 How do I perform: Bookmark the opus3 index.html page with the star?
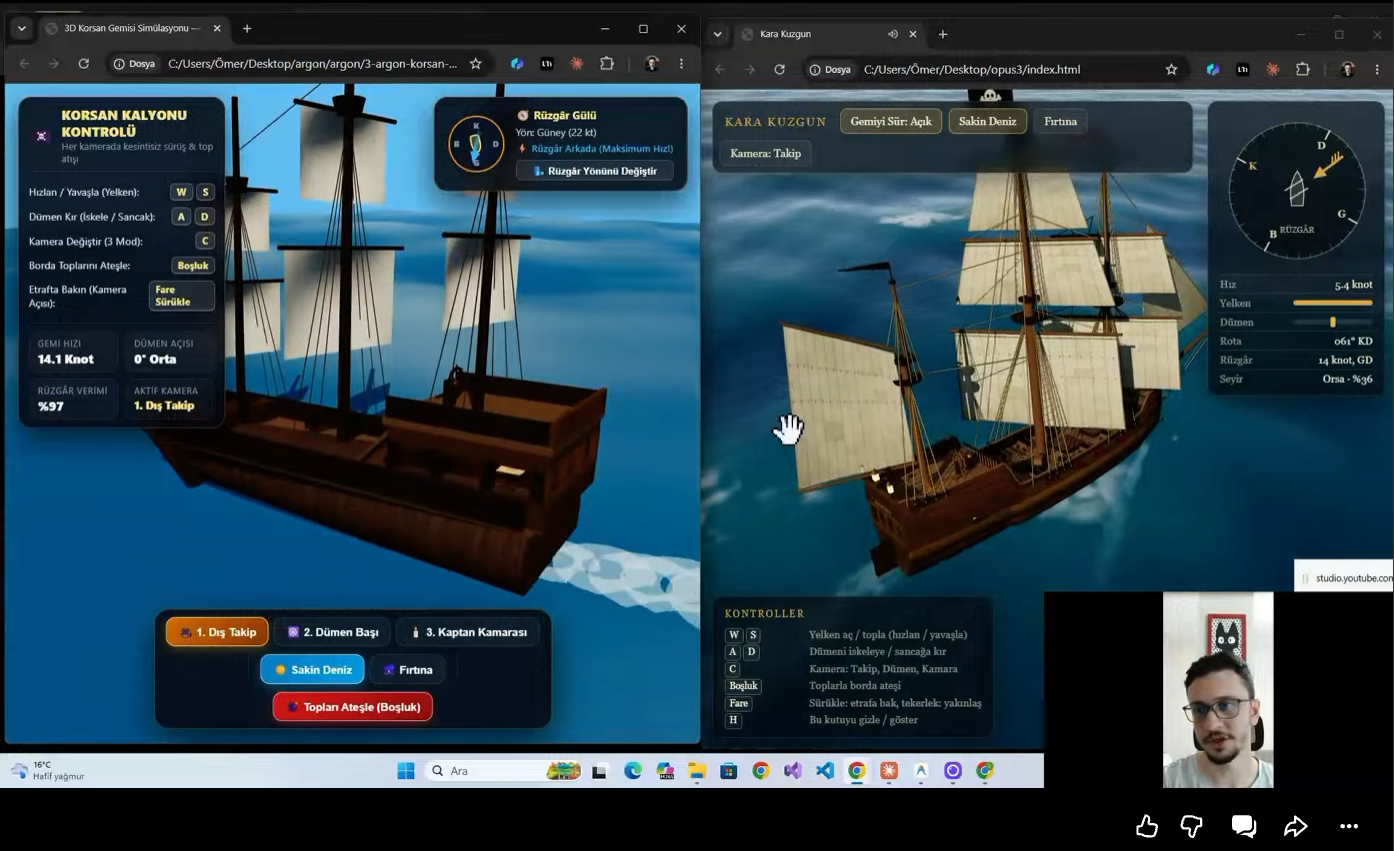(1171, 69)
